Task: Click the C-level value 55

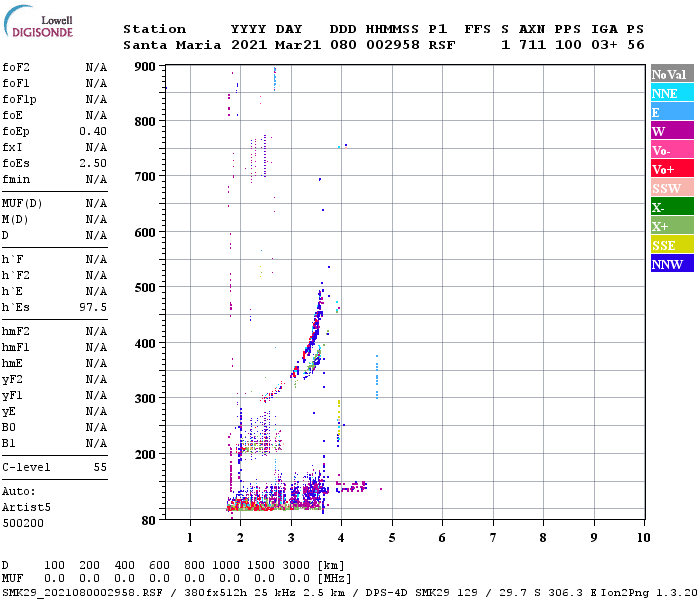Action: click(100, 468)
